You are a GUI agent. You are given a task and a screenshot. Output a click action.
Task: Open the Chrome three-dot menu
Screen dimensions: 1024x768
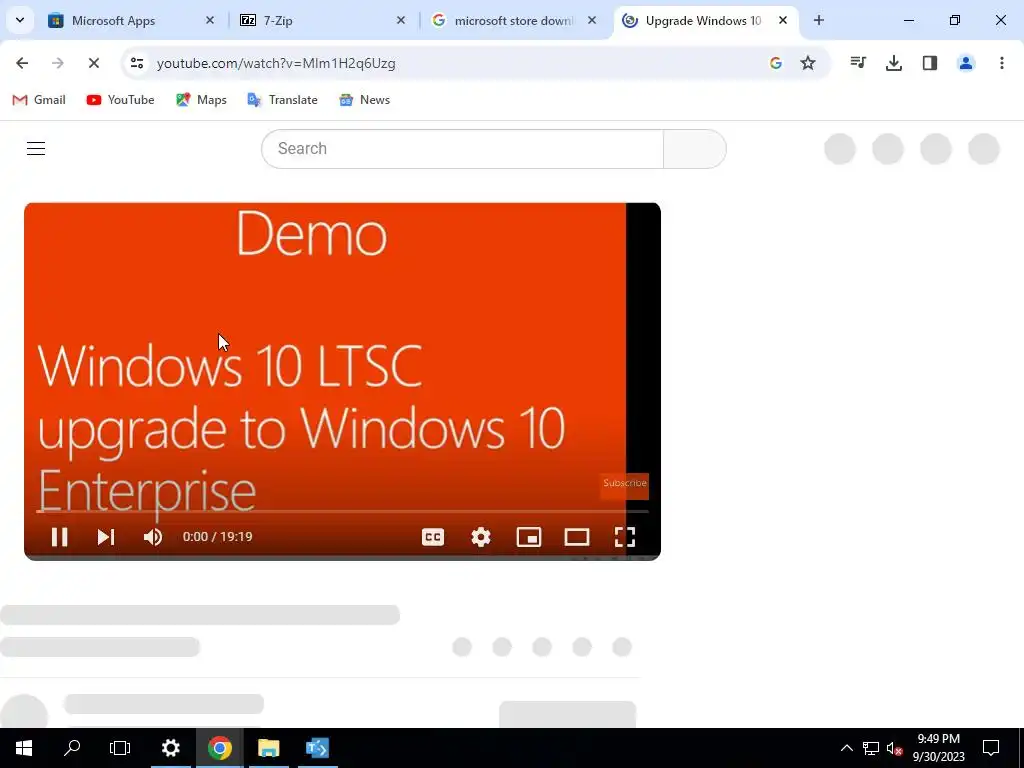1002,63
